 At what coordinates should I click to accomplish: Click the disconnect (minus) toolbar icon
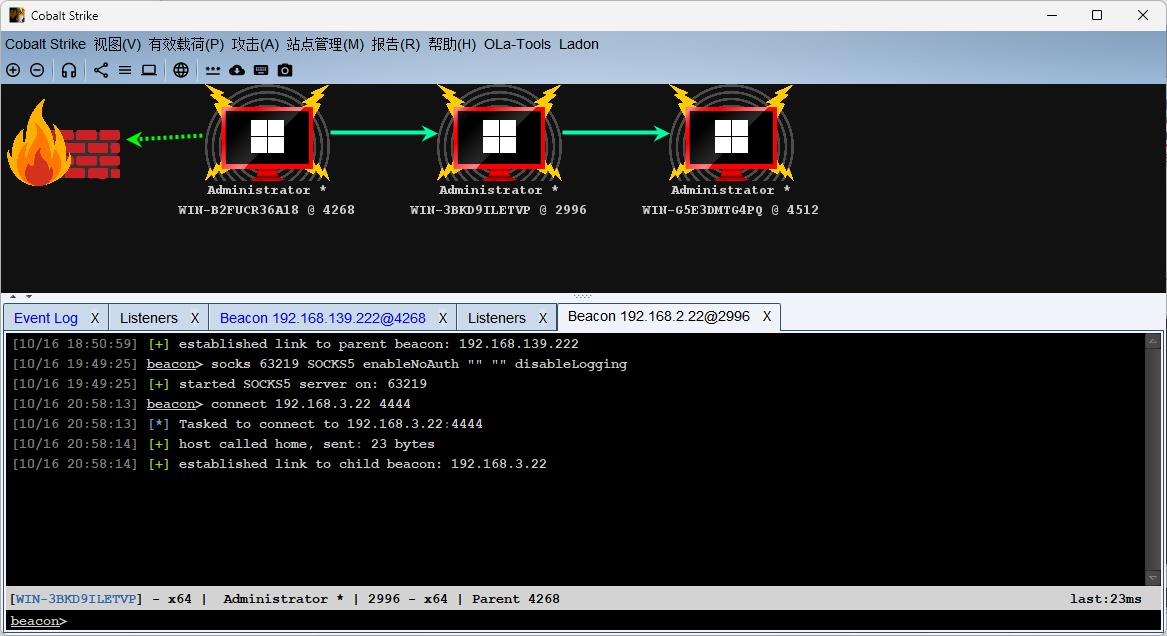point(37,70)
